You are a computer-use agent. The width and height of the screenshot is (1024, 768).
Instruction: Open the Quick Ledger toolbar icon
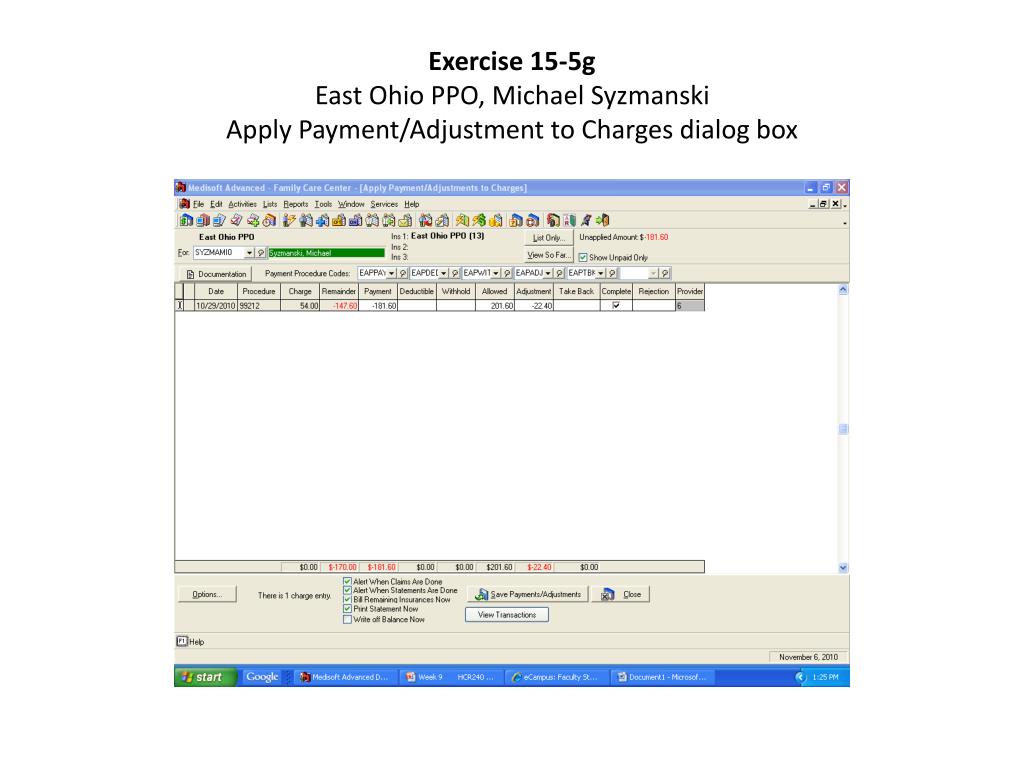click(462, 221)
